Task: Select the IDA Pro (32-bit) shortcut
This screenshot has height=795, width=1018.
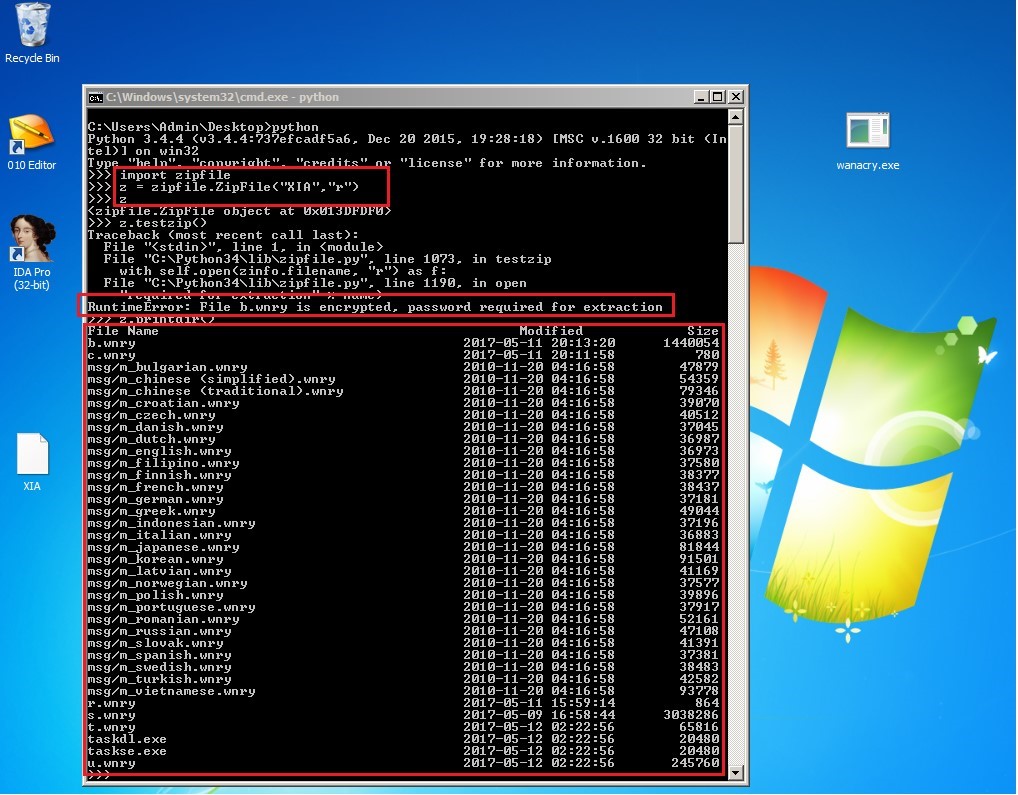Action: [32, 252]
